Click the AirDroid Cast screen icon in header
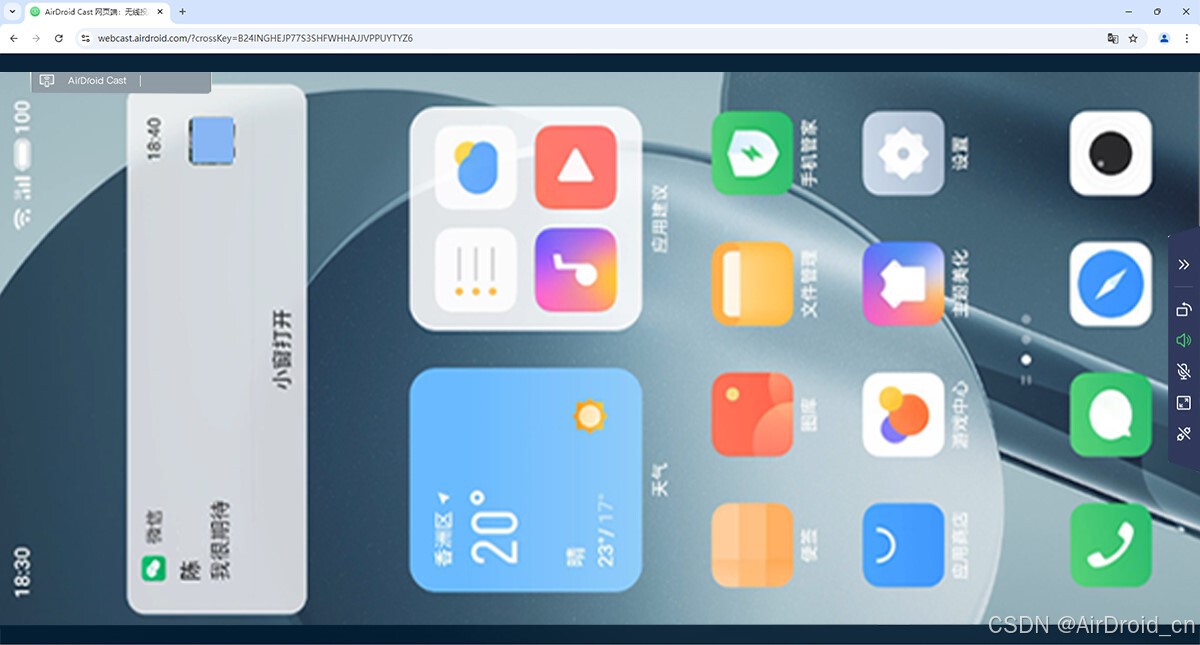Screen dimensions: 1200x645 click(47, 80)
